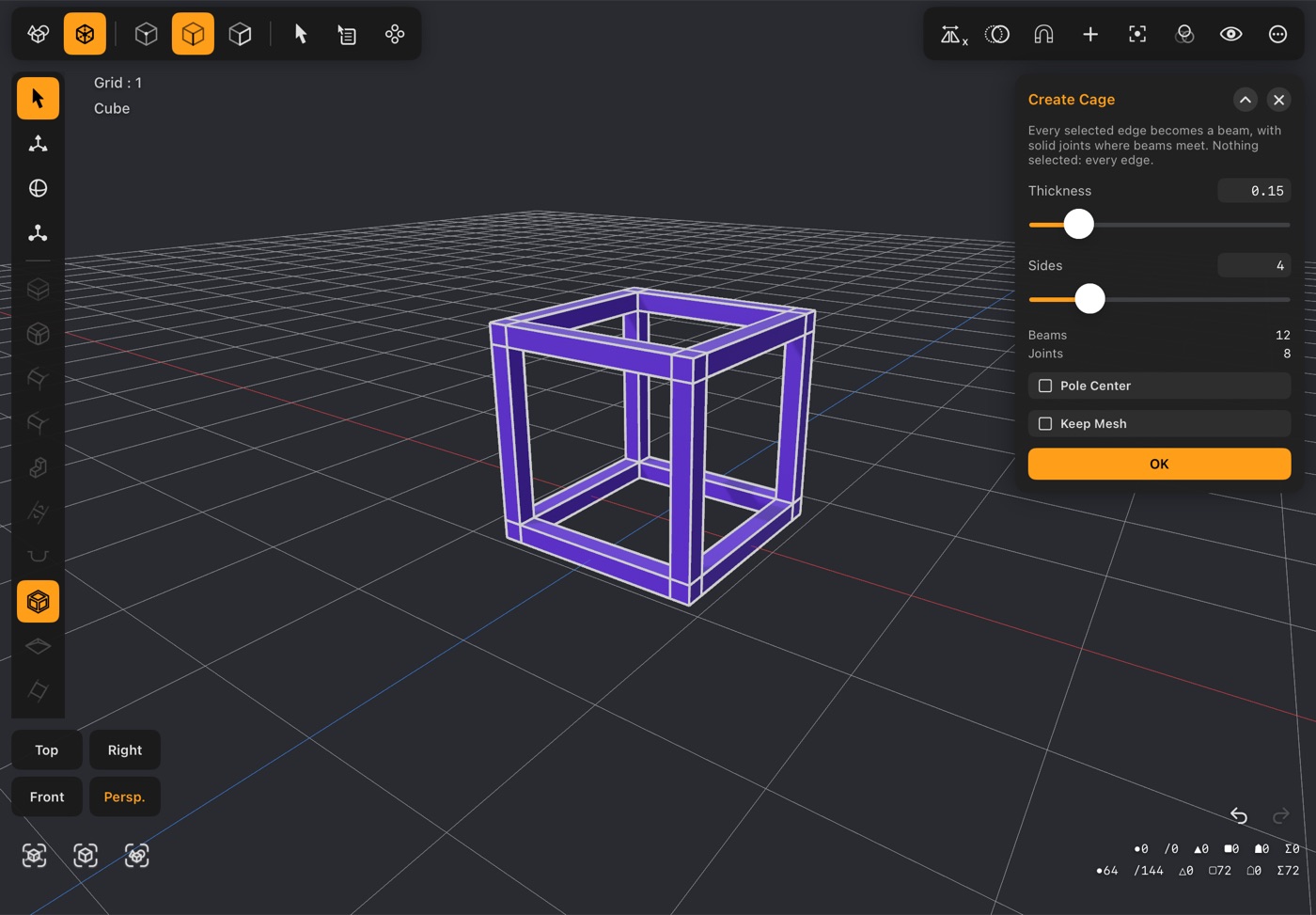Click the Sides value field

tap(1254, 266)
